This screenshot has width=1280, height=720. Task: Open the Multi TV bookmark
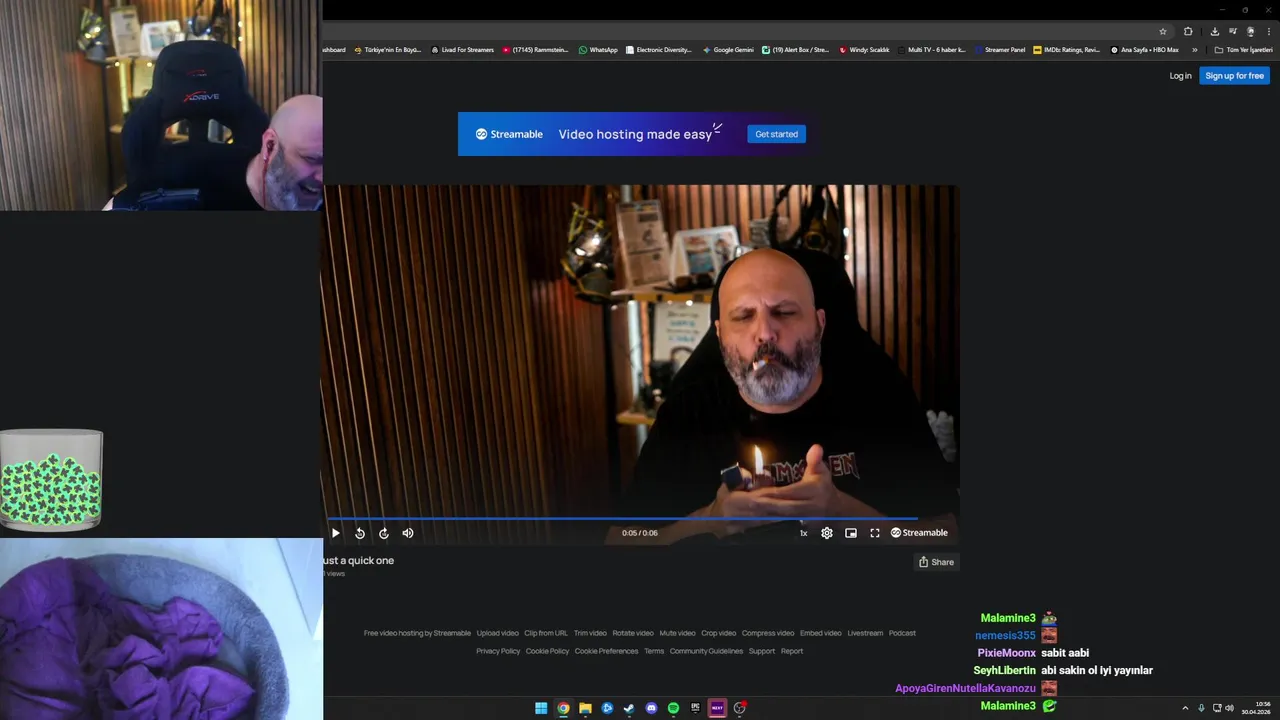(932, 50)
